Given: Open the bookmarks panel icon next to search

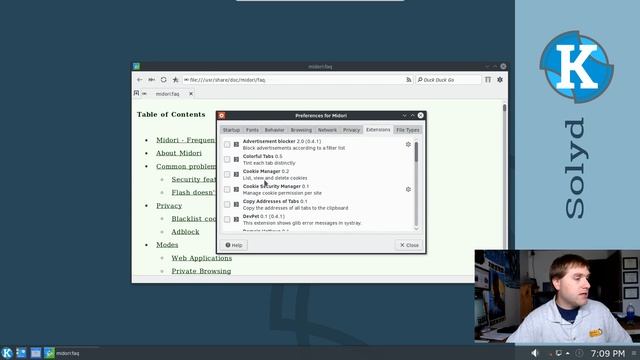Looking at the screenshot, I should (488, 80).
